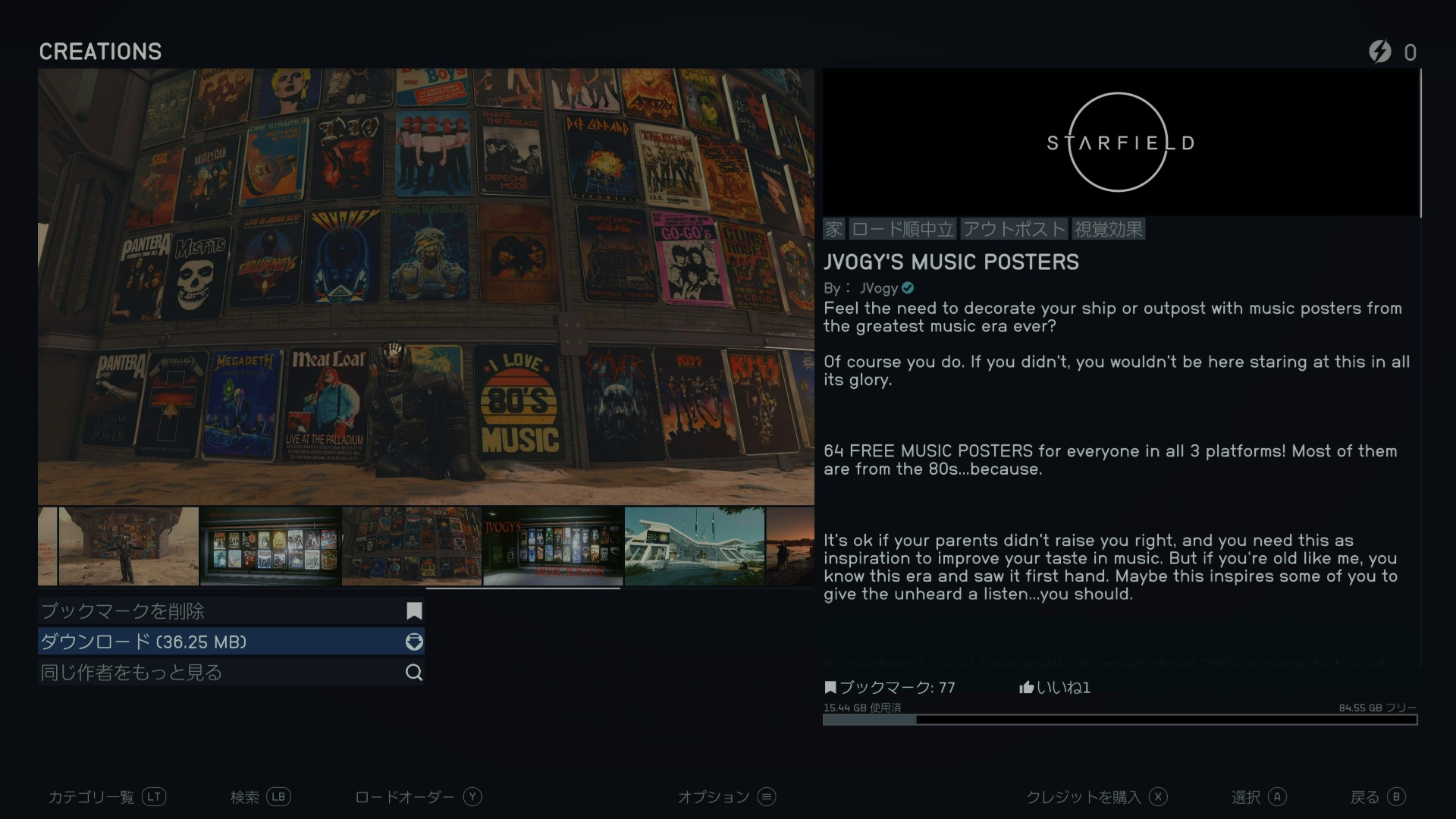This screenshot has width=1456, height=819.
Task: Open the オプション menu prompt
Action: click(x=767, y=797)
